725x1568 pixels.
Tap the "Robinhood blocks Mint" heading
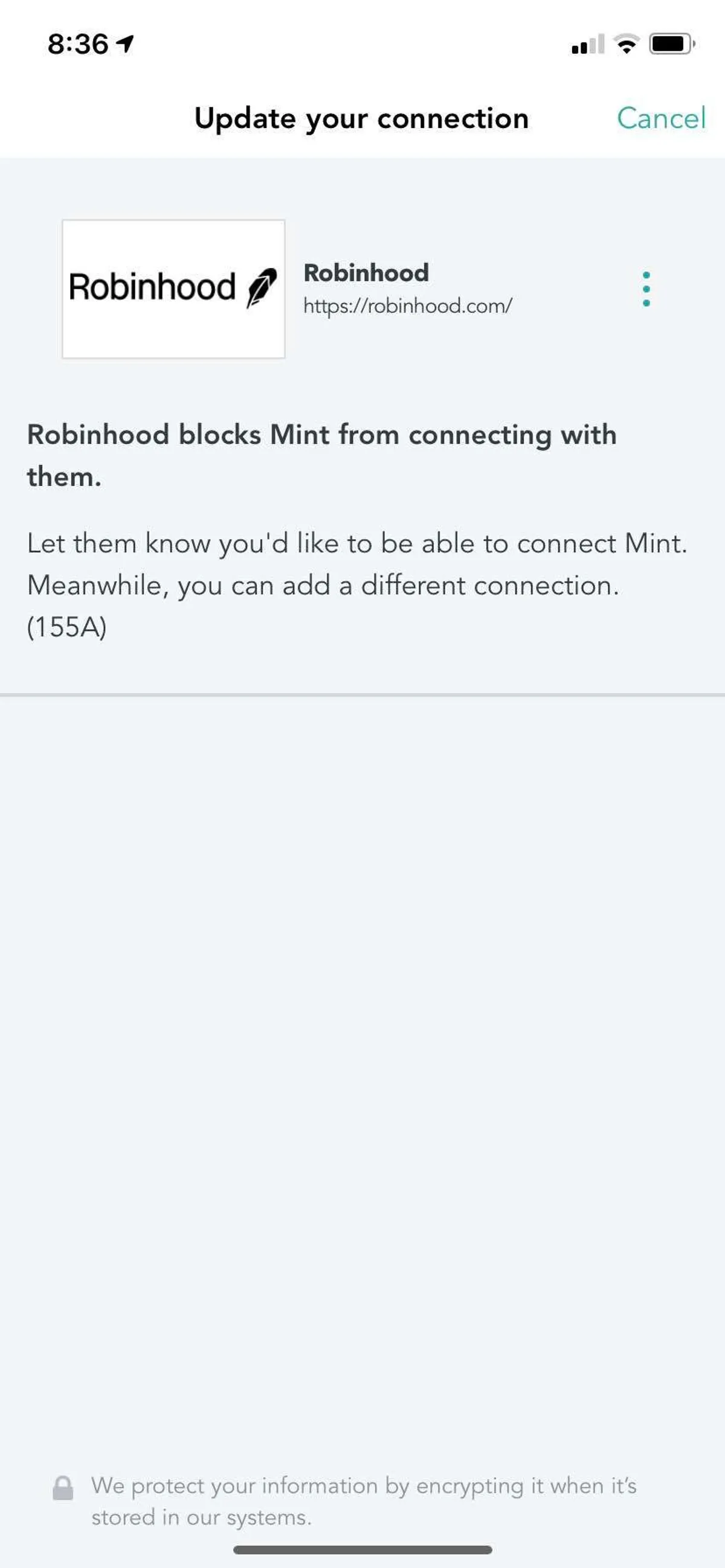pyautogui.click(x=321, y=435)
